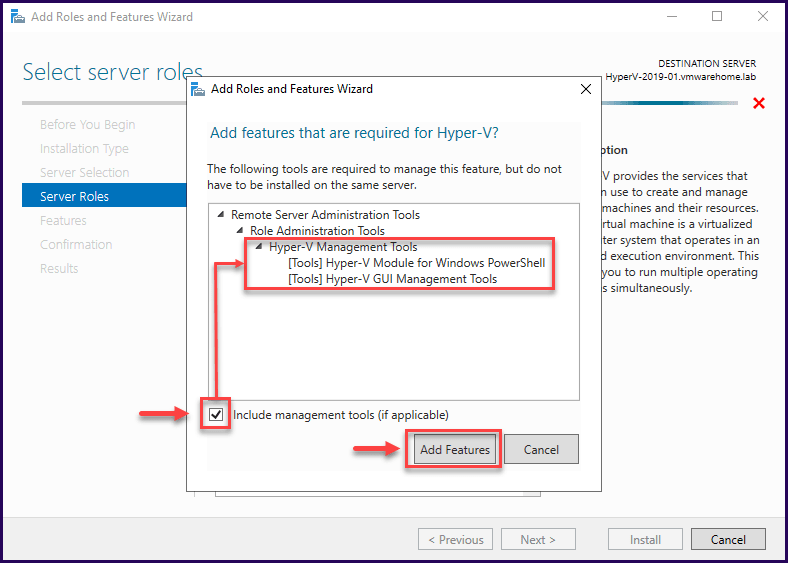The height and width of the screenshot is (563, 788).
Task: Select Hyper-V GUI Management Tools item
Action: click(392, 278)
